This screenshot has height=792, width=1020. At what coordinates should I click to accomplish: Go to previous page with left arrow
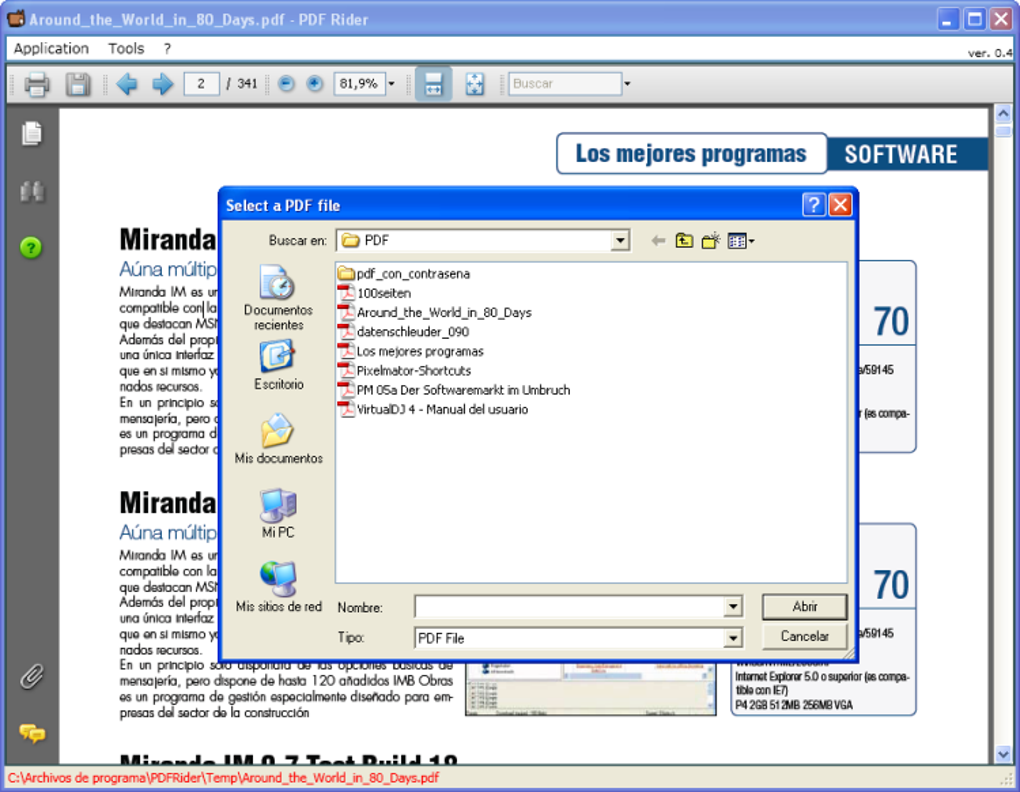click(127, 84)
